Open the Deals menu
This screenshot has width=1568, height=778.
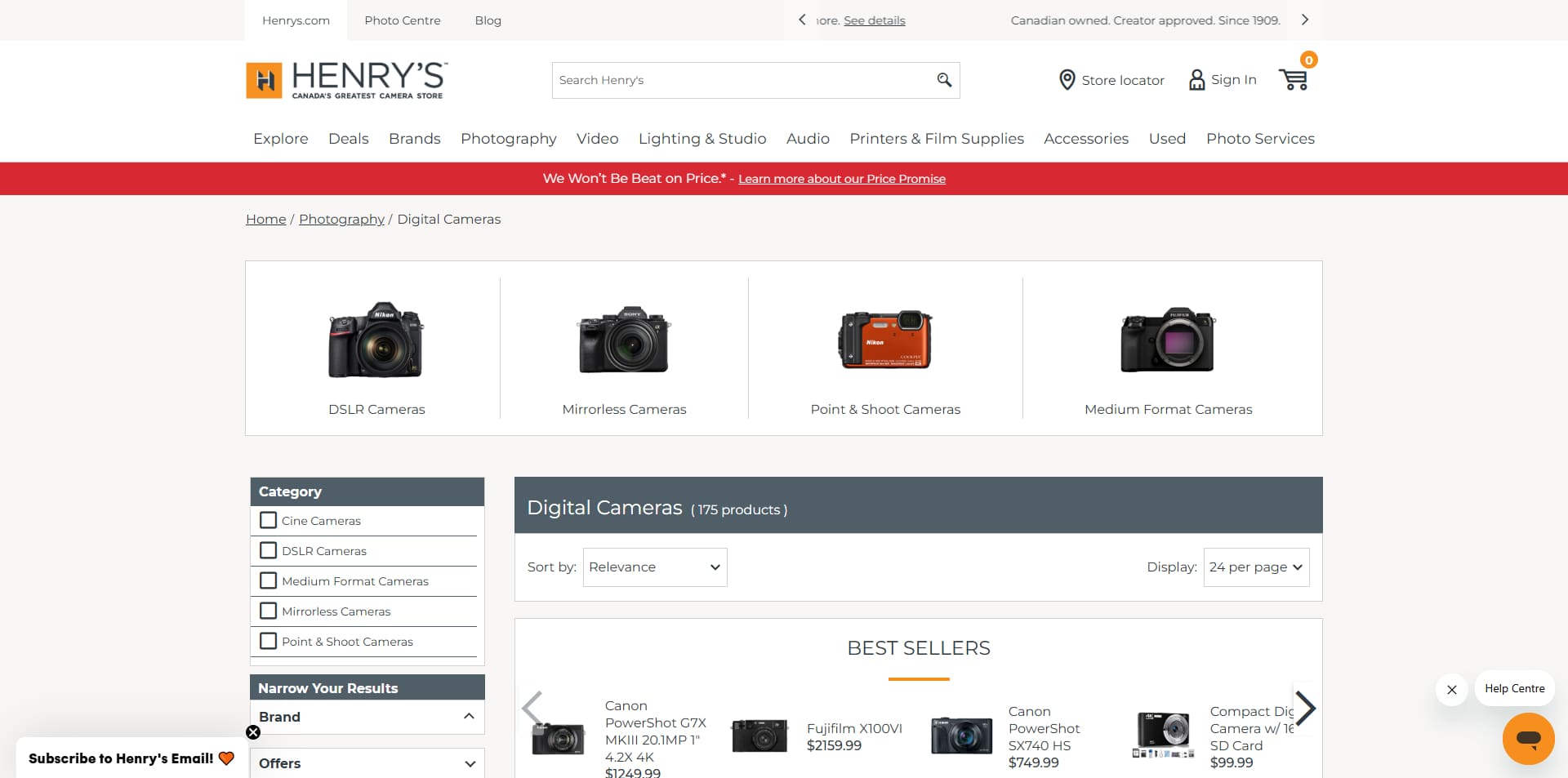349,139
